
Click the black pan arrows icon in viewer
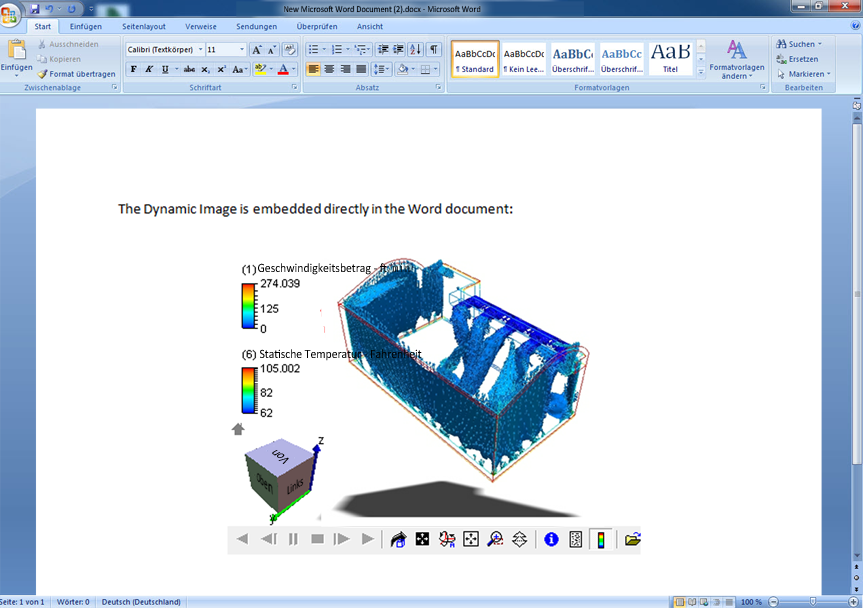422,539
